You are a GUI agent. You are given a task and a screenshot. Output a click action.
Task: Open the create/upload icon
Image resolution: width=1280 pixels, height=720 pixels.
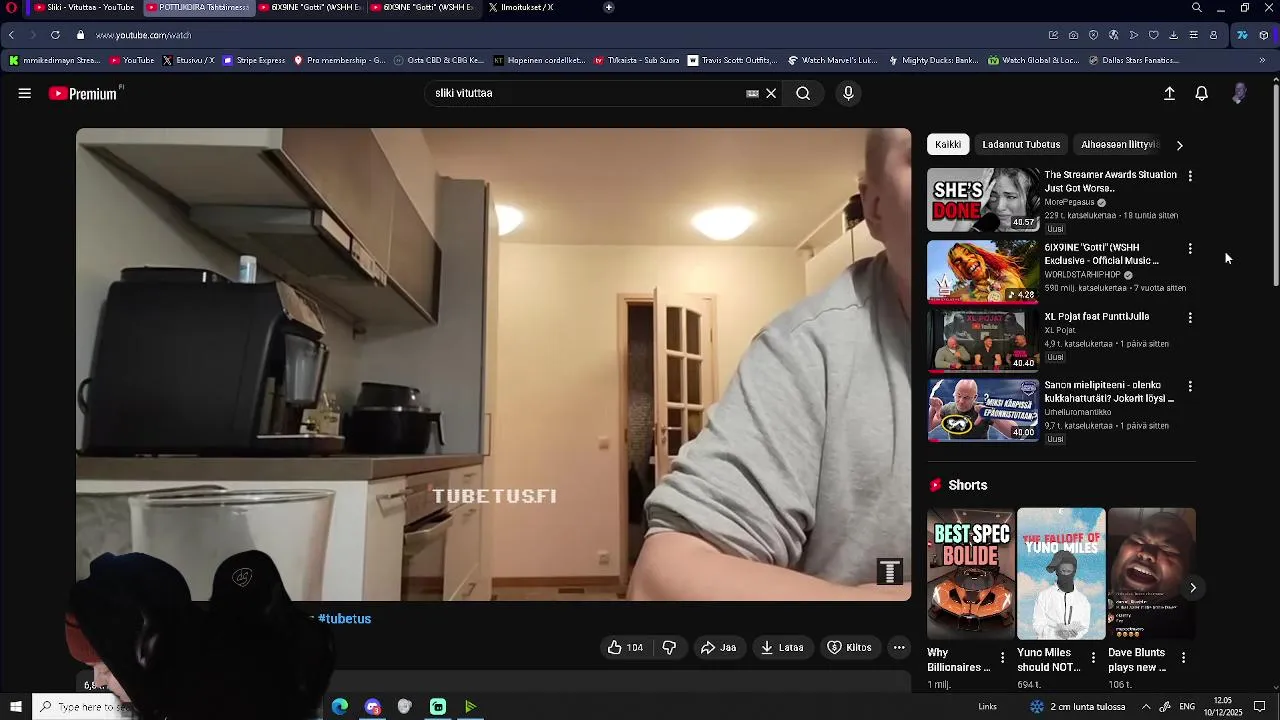point(1169,93)
